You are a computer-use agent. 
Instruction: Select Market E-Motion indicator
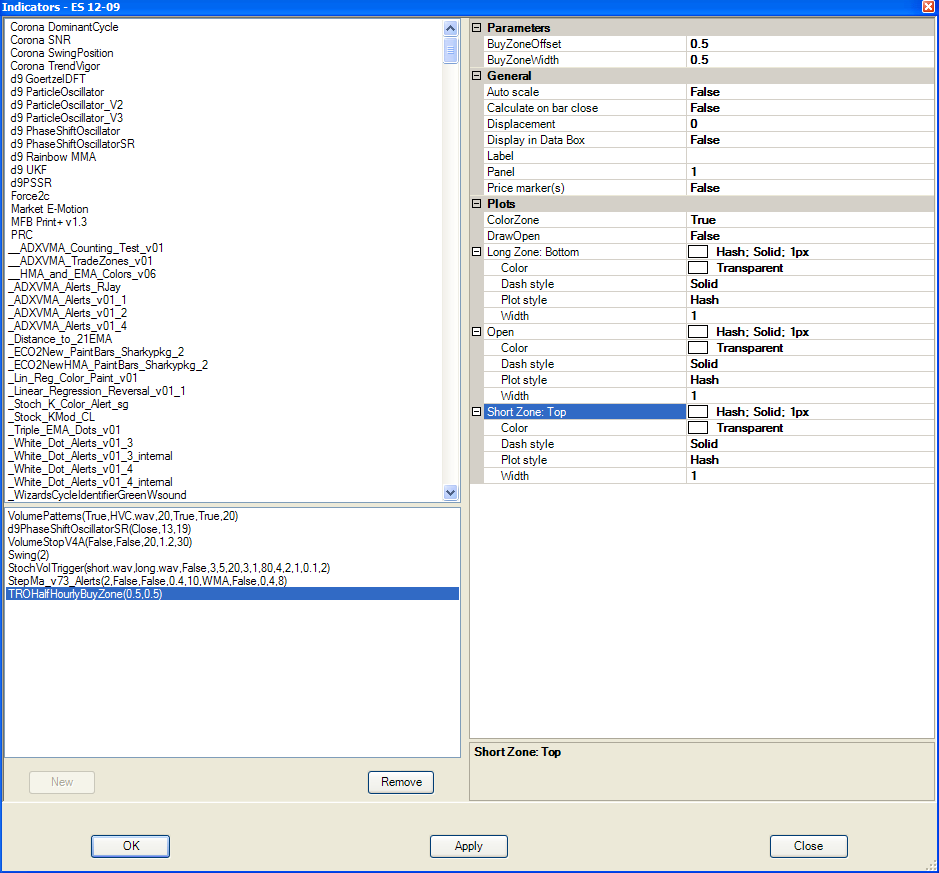point(50,209)
